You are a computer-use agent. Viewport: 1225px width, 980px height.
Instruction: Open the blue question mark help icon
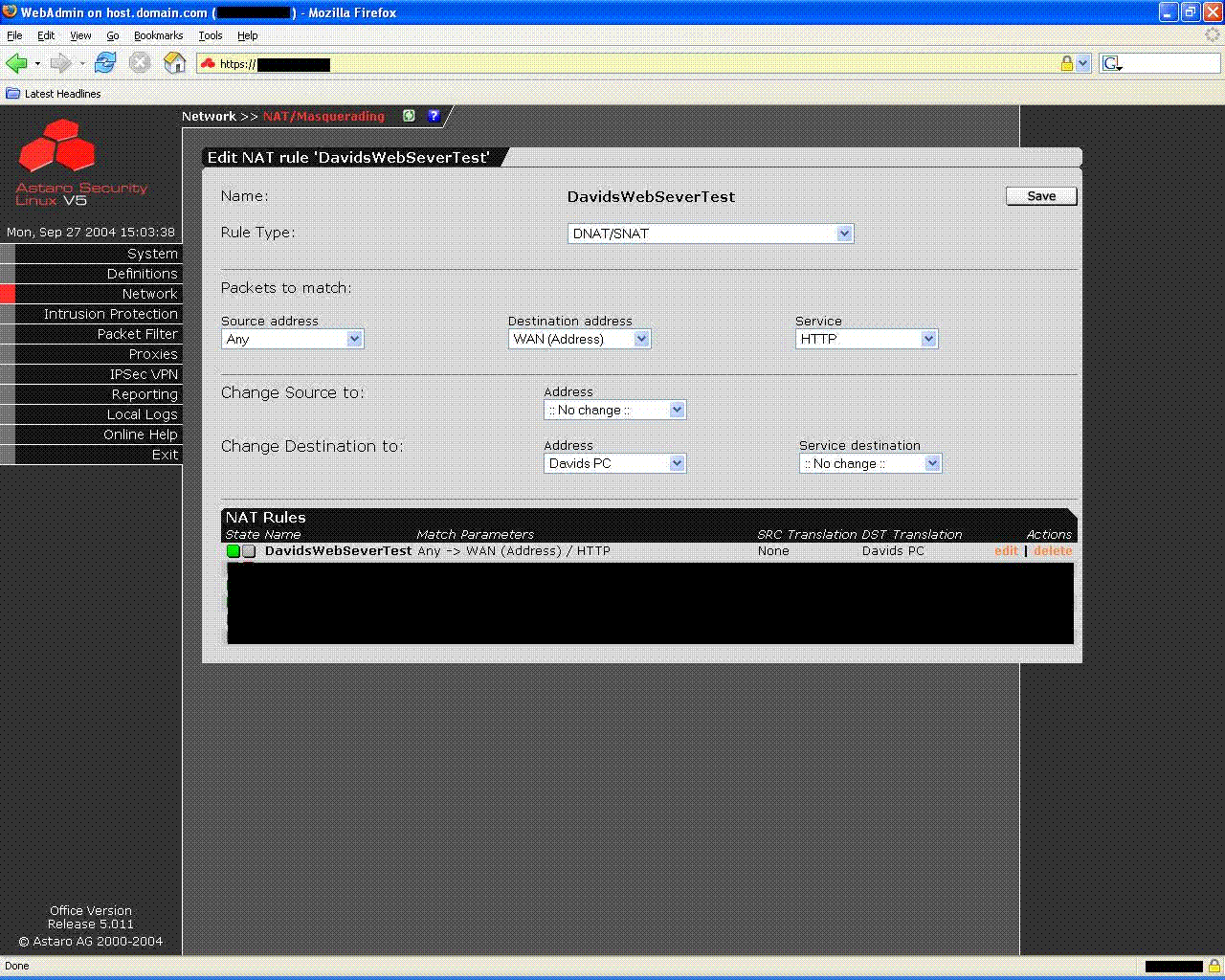tap(434, 116)
